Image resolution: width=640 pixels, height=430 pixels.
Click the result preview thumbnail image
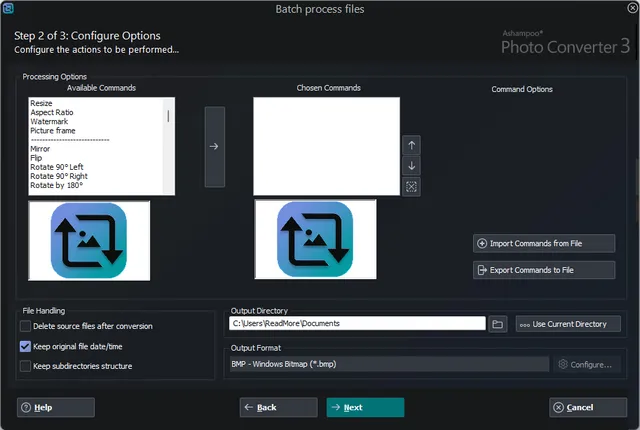[315, 240]
